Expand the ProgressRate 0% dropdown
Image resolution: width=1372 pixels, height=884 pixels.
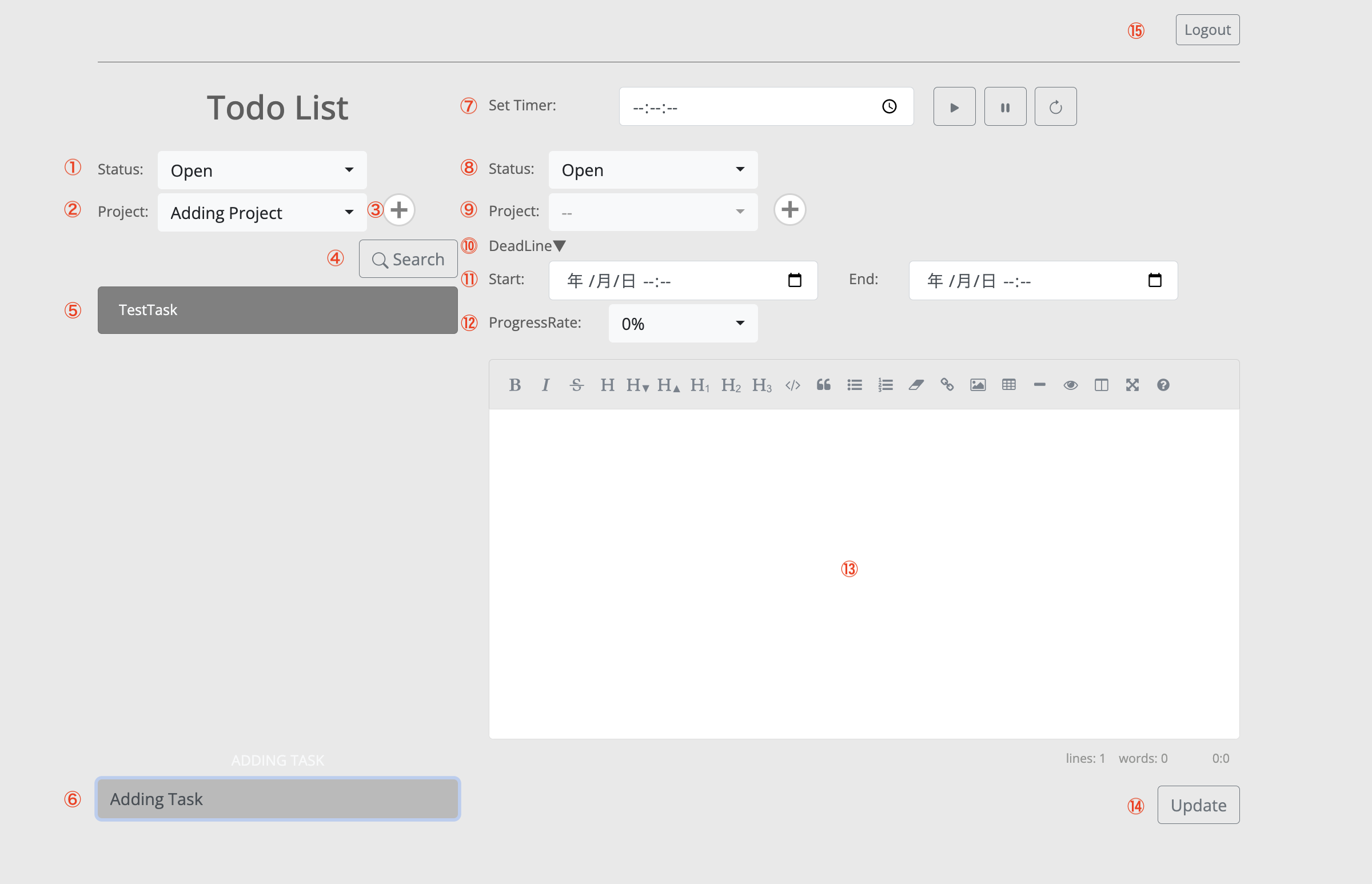tap(683, 324)
